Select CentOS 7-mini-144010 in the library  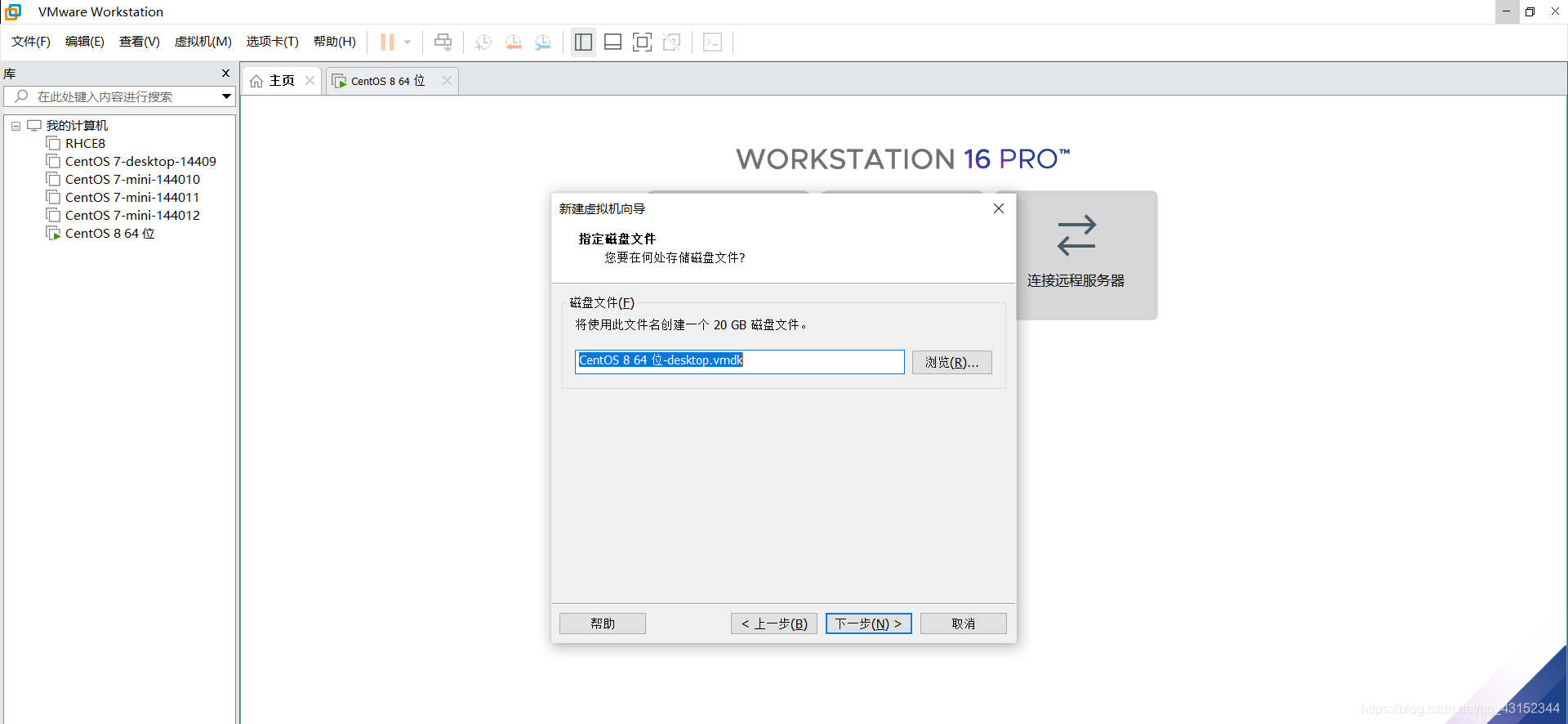[x=132, y=180]
